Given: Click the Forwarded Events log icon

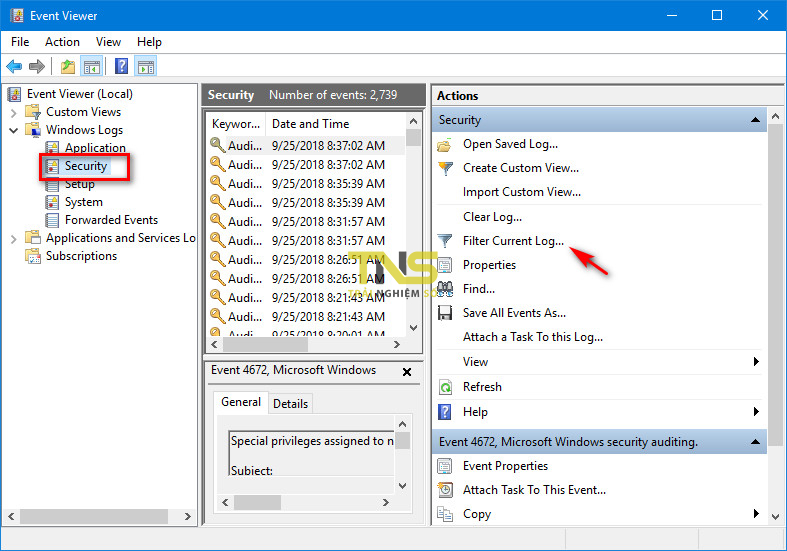Looking at the screenshot, I should point(52,220).
